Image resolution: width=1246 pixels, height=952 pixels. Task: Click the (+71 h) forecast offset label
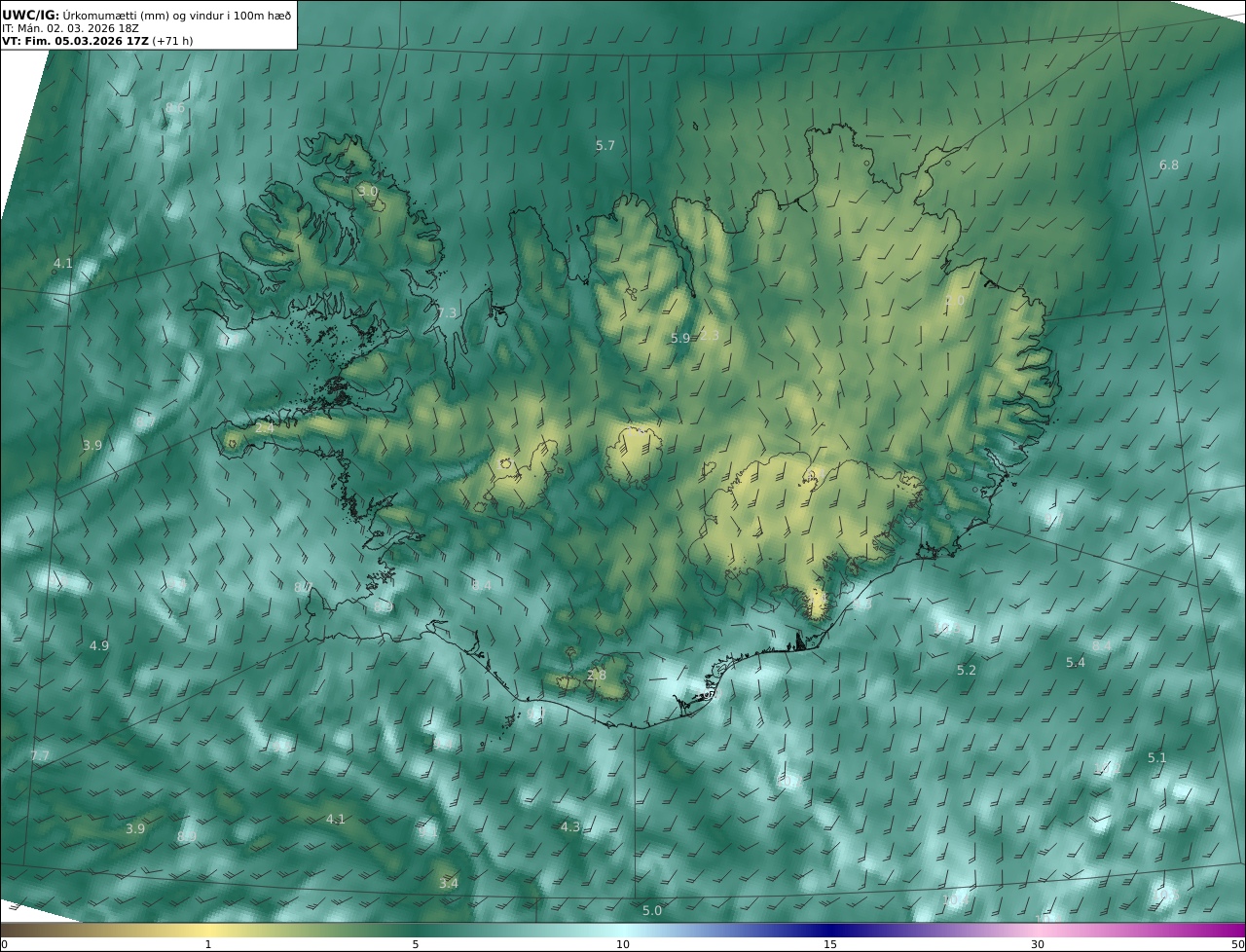point(173,42)
